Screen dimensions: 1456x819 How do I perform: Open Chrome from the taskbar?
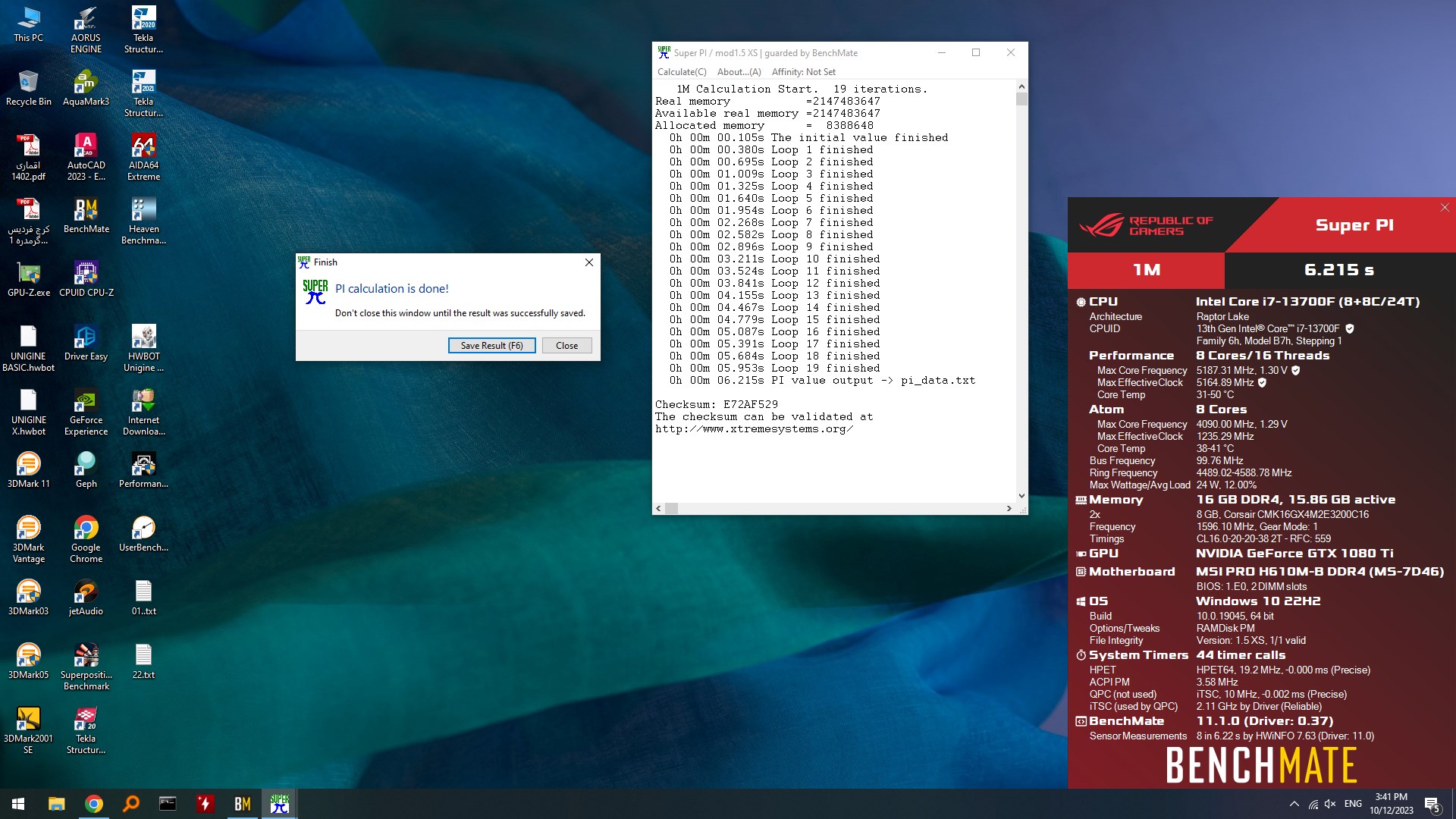point(93,804)
